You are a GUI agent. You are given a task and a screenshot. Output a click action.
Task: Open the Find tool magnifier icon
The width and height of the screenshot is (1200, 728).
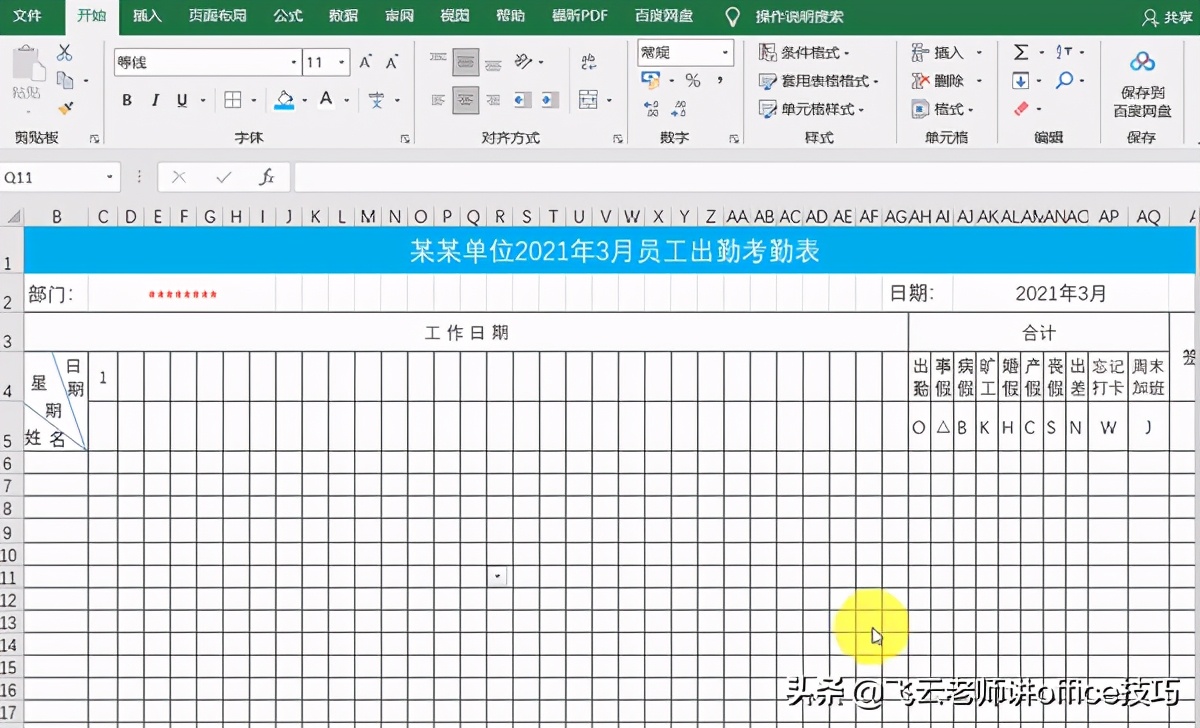click(1064, 78)
